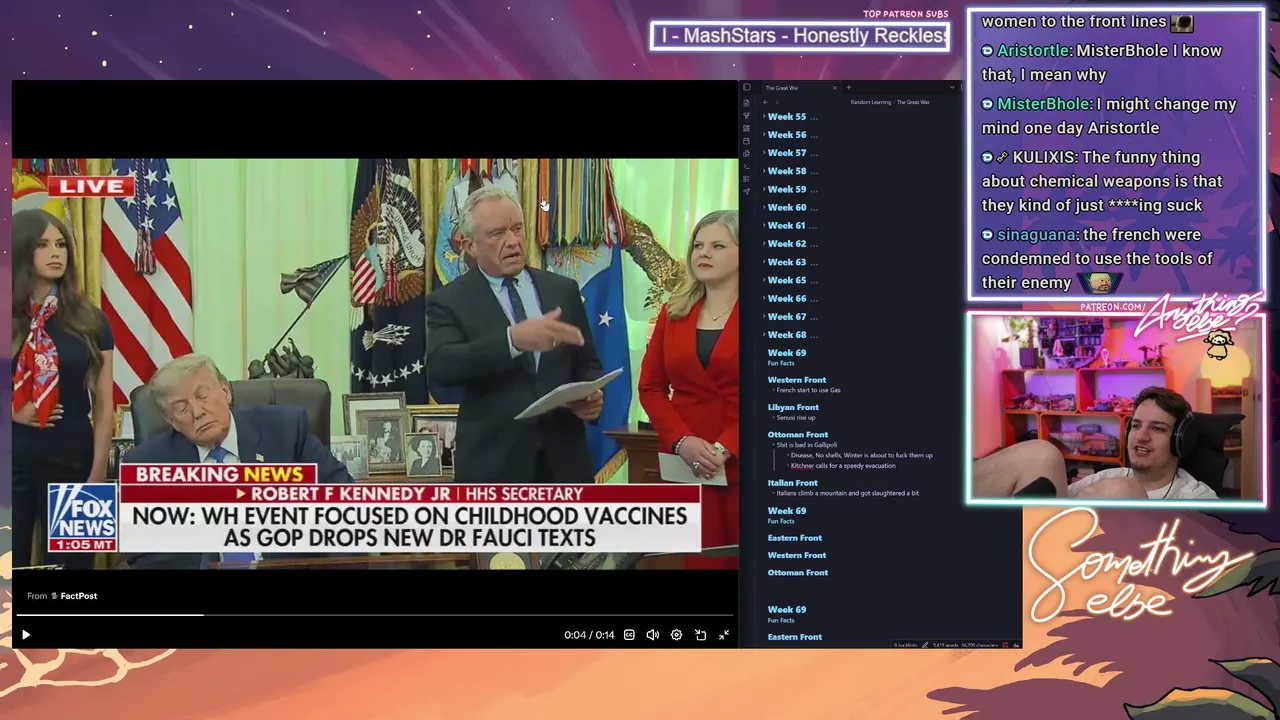Expand the Week 68 heading
1280x720 pixels.
pos(764,335)
